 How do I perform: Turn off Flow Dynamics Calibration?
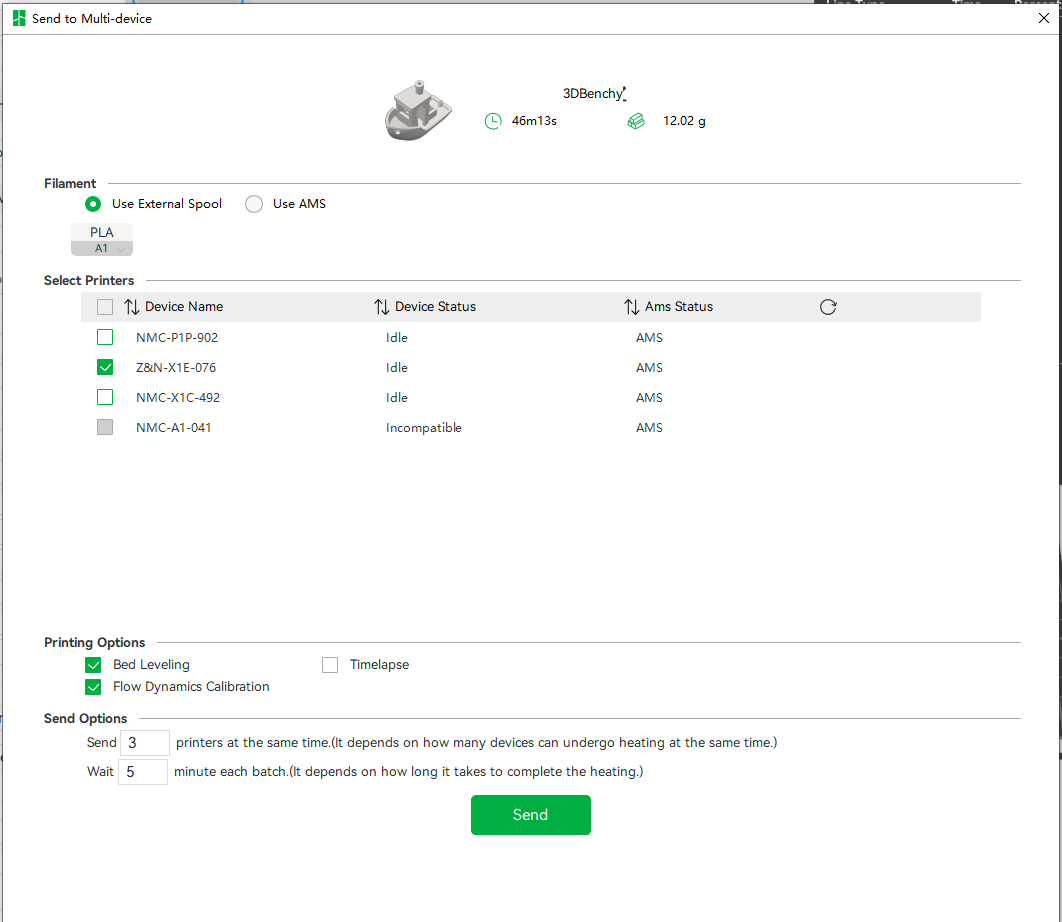click(x=93, y=687)
